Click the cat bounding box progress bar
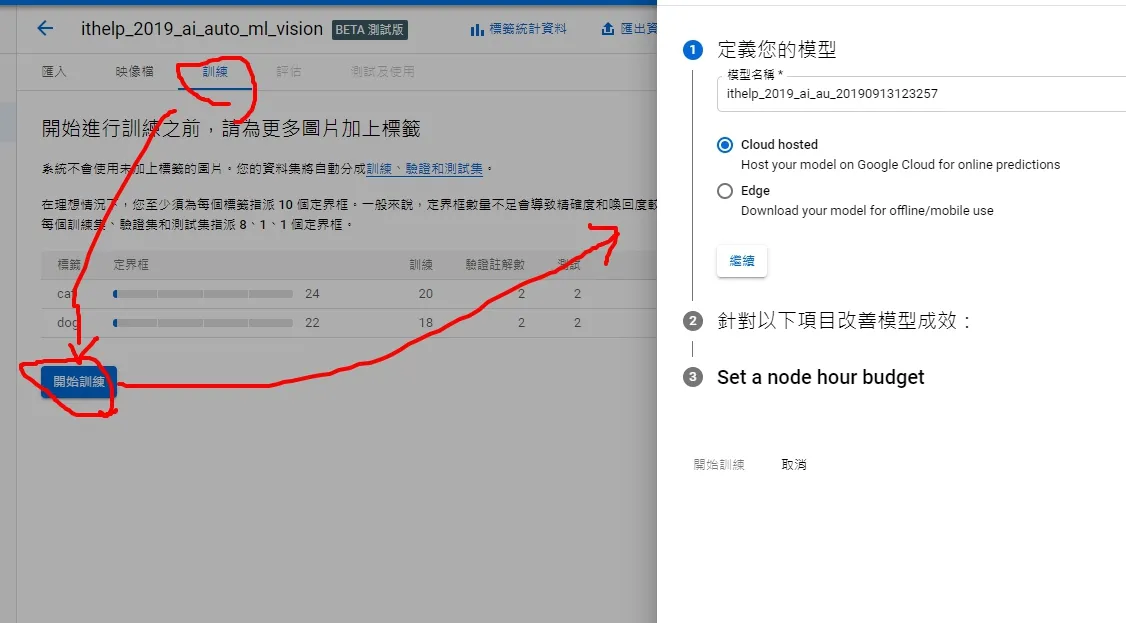The width and height of the screenshot is (1126, 623). pos(203,294)
